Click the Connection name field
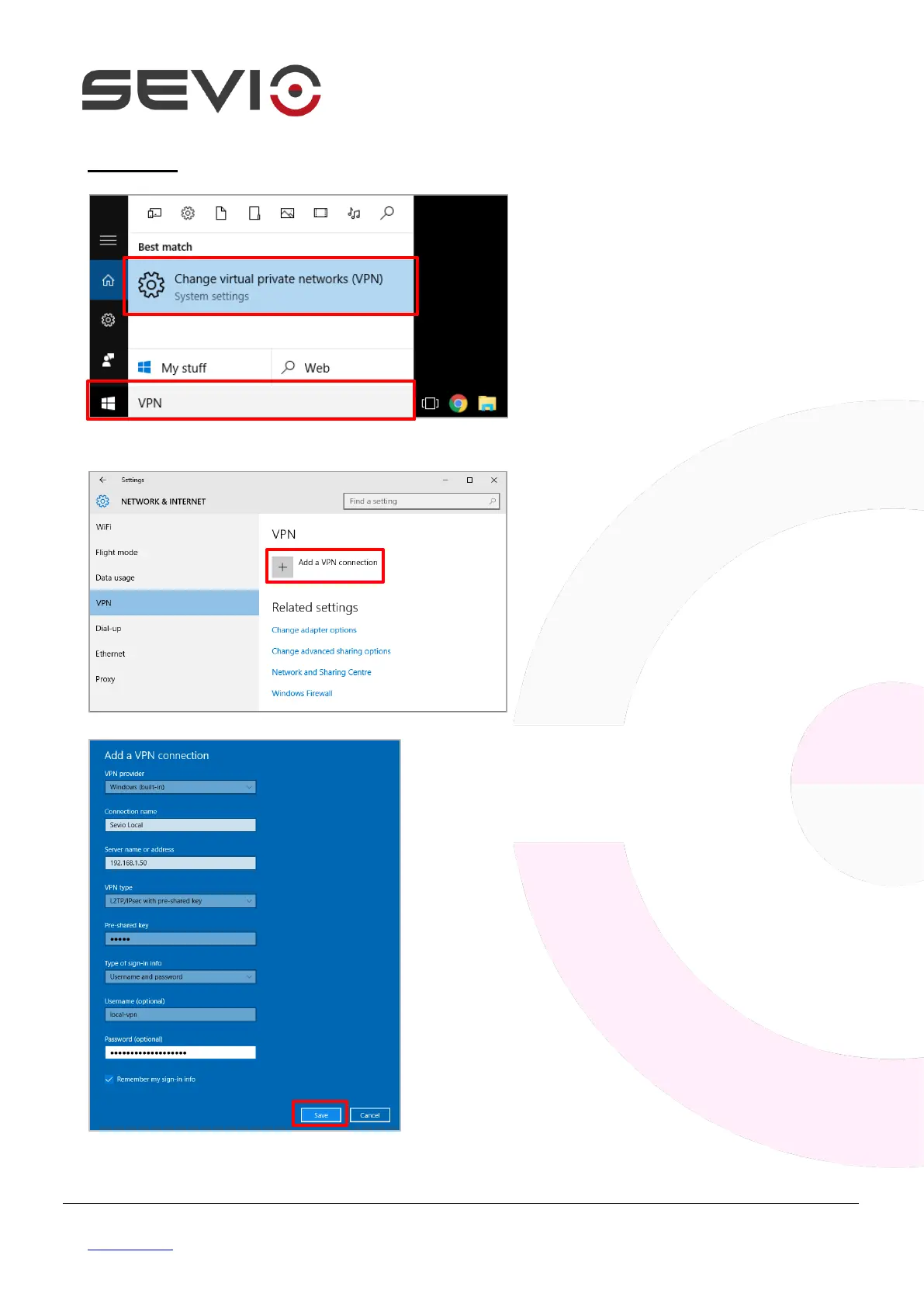The image size is (924, 1307). click(x=180, y=825)
